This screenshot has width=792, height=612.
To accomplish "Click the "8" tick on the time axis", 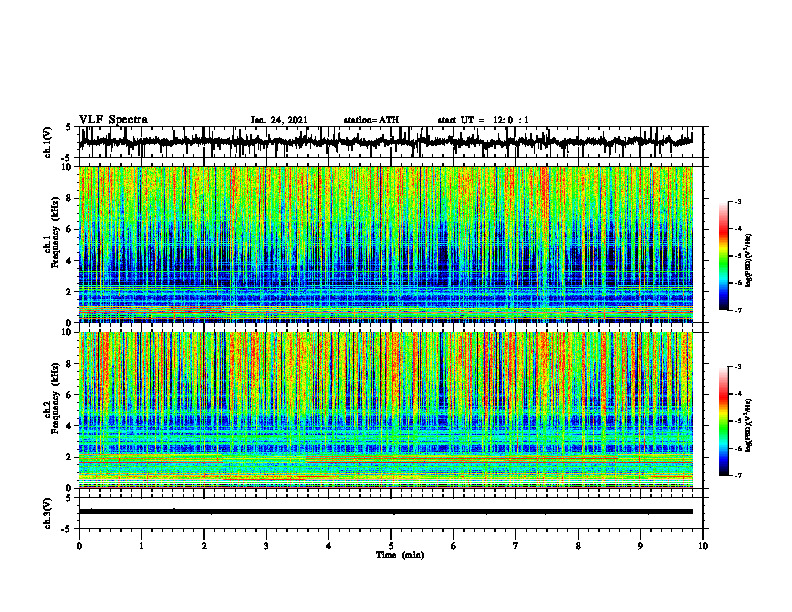I will [578, 546].
